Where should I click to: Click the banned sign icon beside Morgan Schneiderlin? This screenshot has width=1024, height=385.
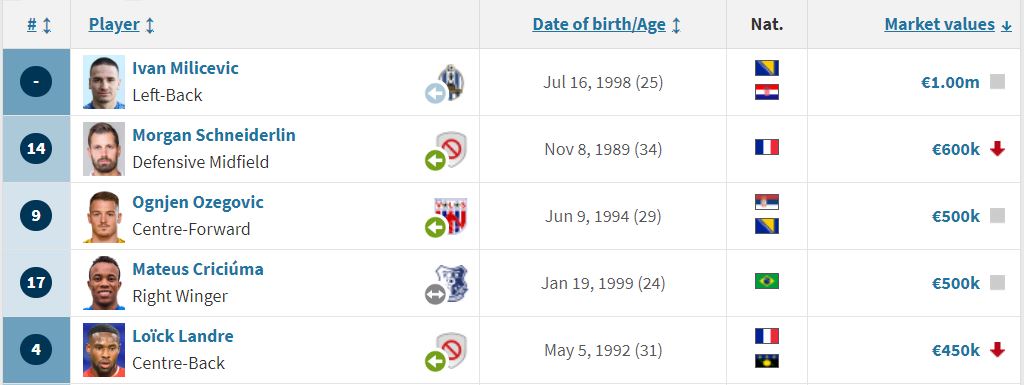point(451,149)
